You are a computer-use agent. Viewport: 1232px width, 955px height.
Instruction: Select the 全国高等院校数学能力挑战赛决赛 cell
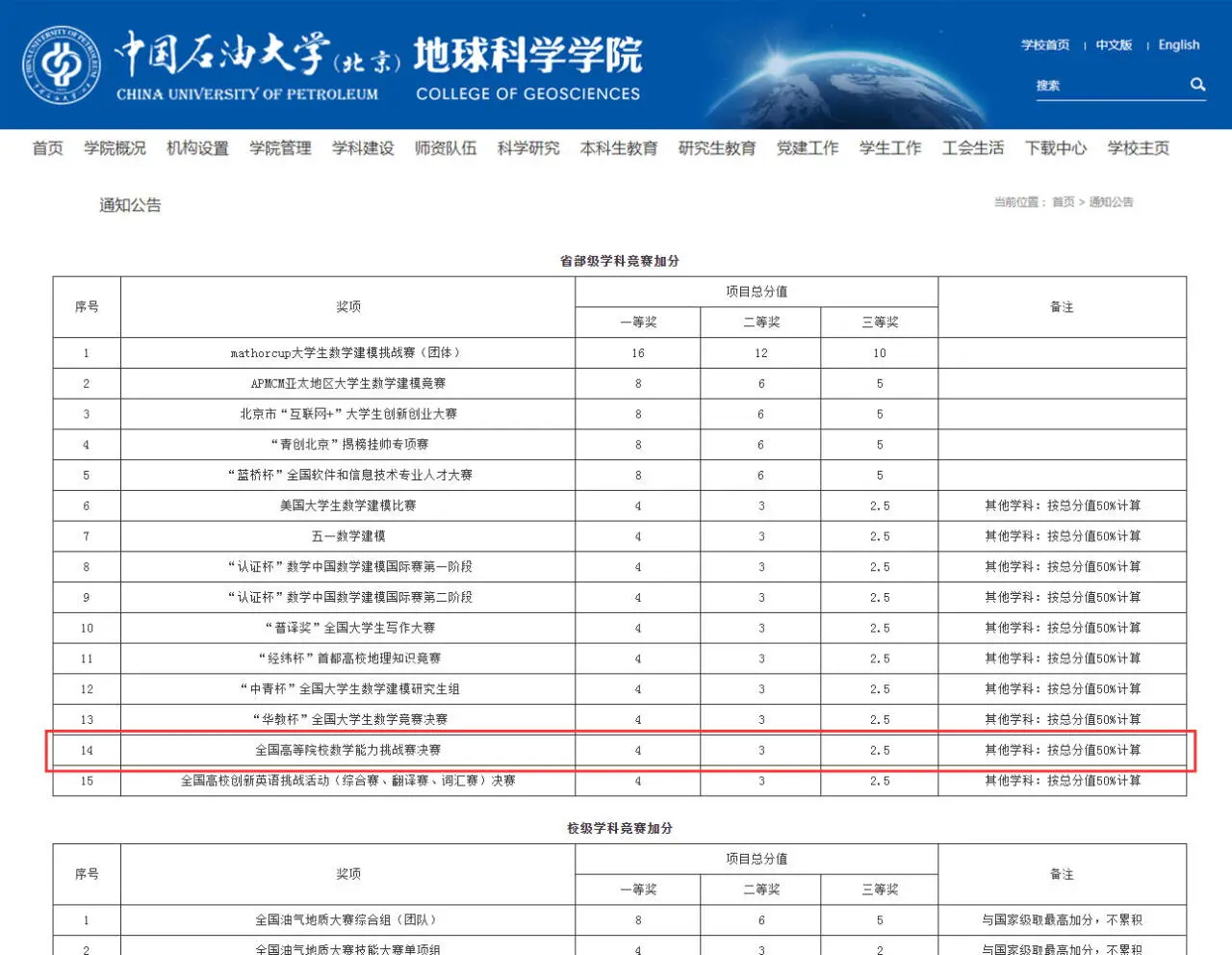click(348, 750)
